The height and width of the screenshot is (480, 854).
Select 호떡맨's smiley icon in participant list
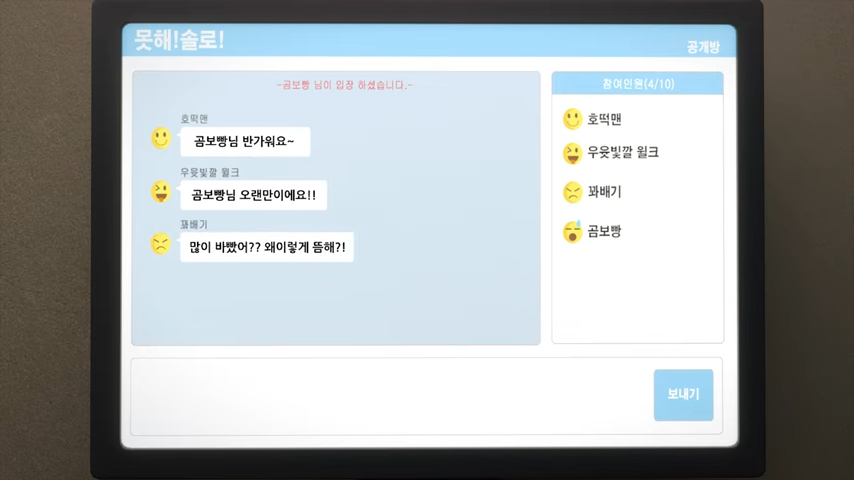click(x=572, y=119)
